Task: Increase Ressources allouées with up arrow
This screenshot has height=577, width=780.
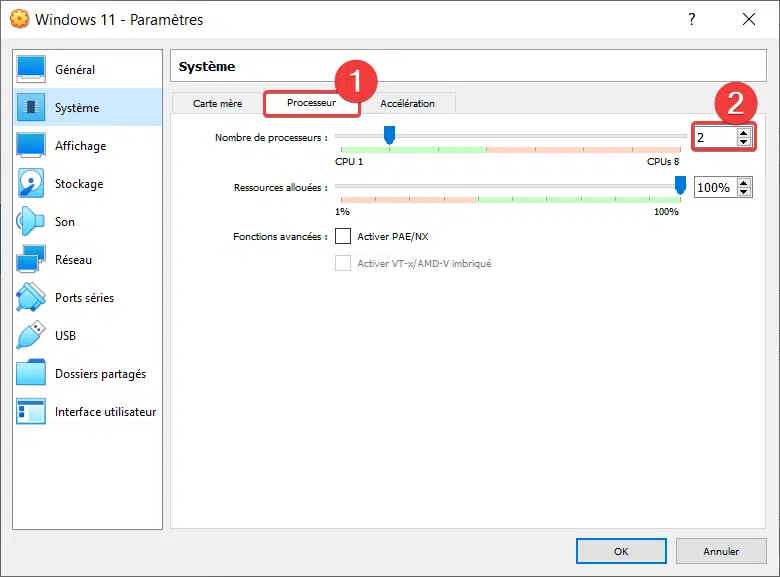Action: (x=744, y=183)
